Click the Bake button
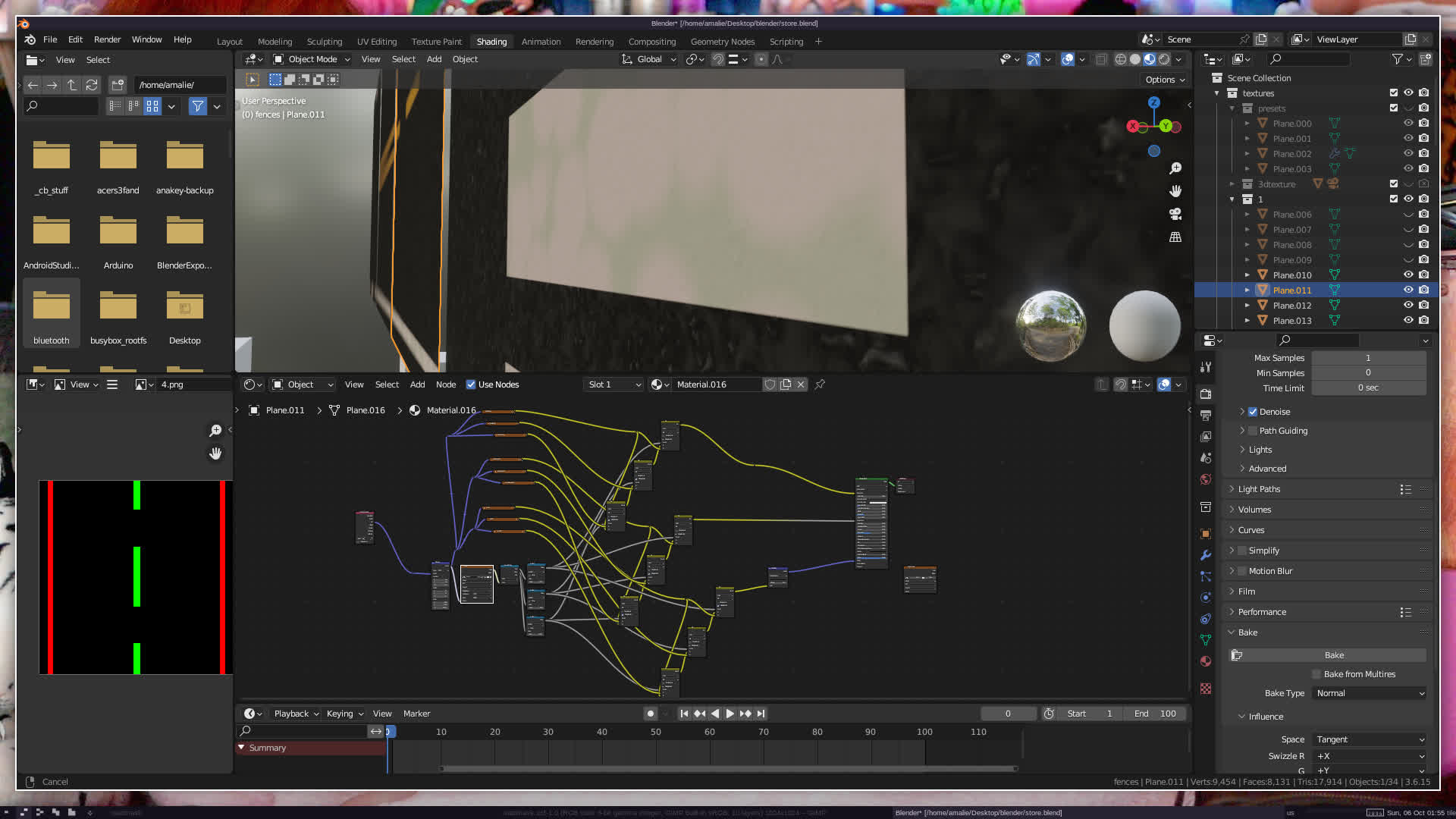This screenshot has width=1456, height=819. point(1334,655)
